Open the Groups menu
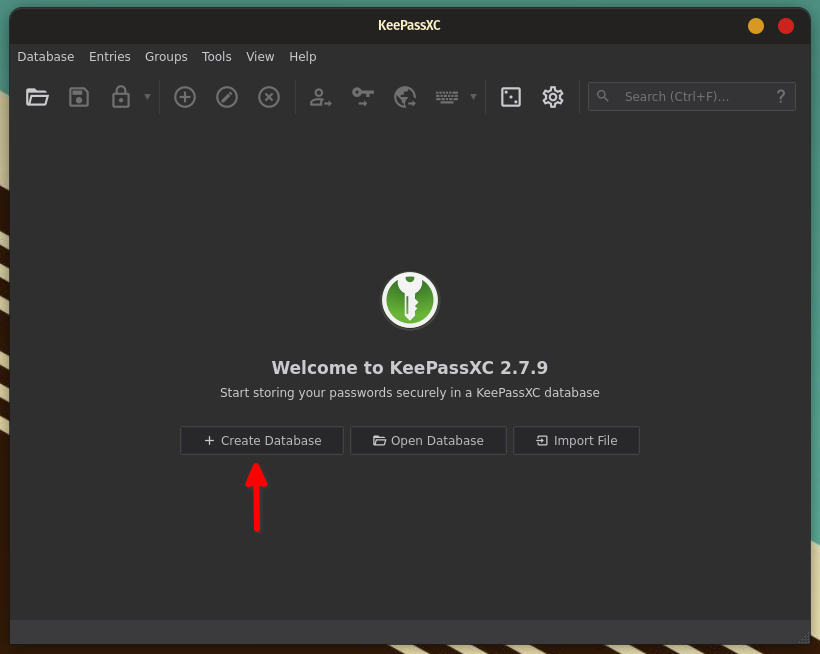The width and height of the screenshot is (820, 654). (x=166, y=56)
